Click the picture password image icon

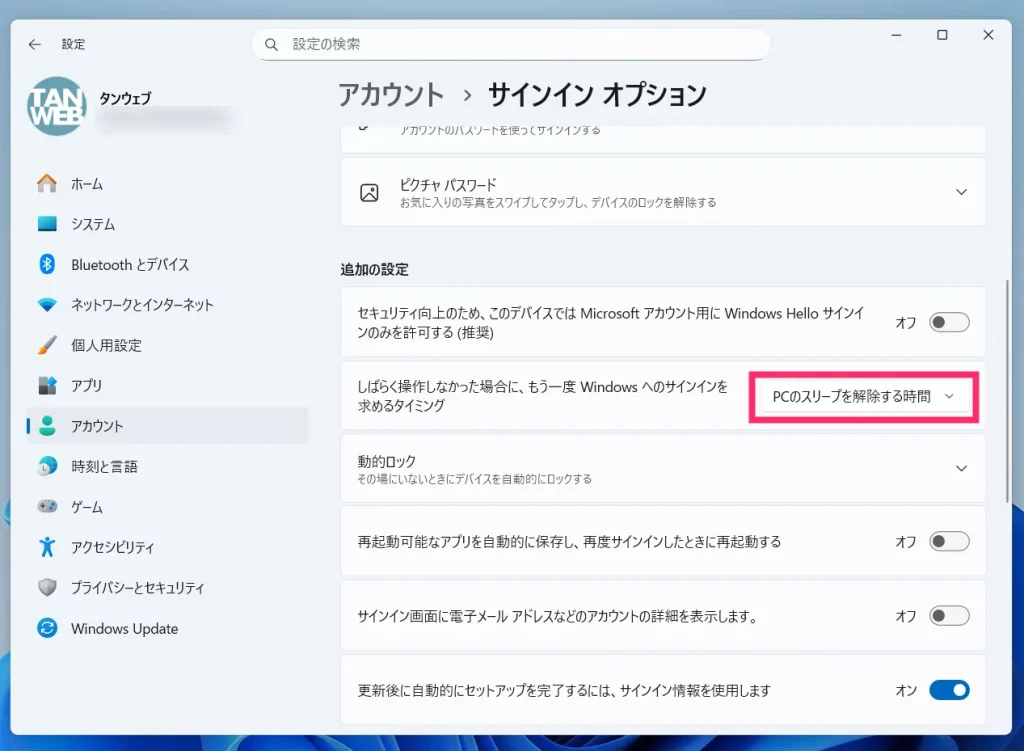[x=370, y=193]
